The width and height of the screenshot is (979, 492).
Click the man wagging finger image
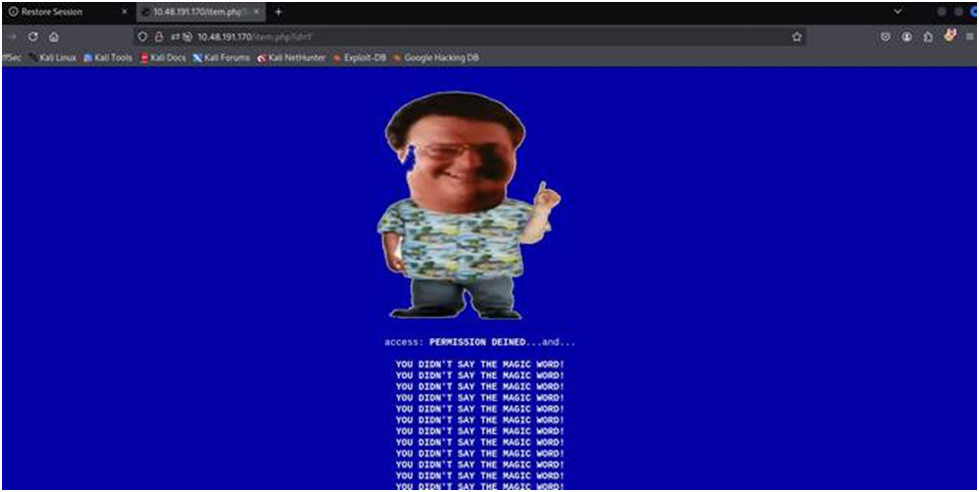(468, 205)
